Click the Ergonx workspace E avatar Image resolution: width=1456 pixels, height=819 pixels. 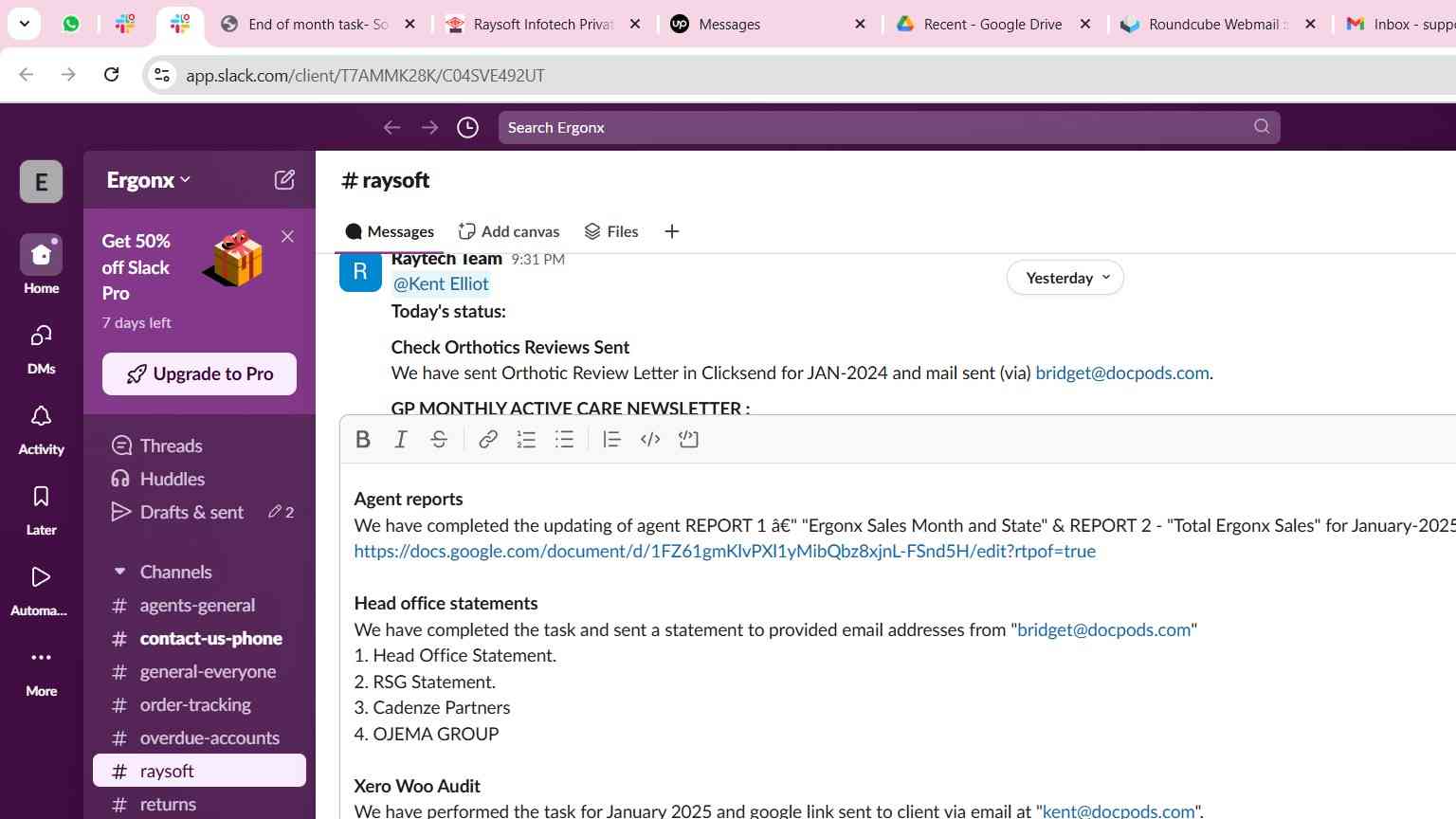click(42, 182)
